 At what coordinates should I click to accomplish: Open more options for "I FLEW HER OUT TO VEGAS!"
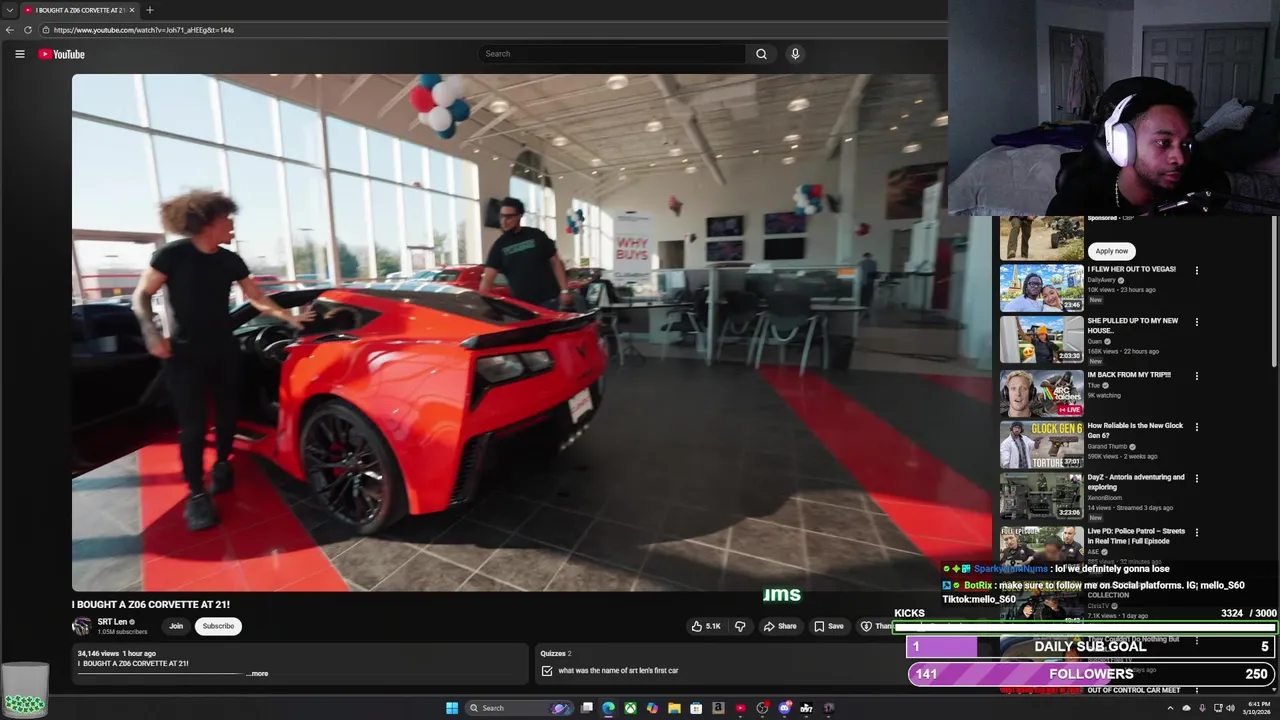click(1196, 270)
